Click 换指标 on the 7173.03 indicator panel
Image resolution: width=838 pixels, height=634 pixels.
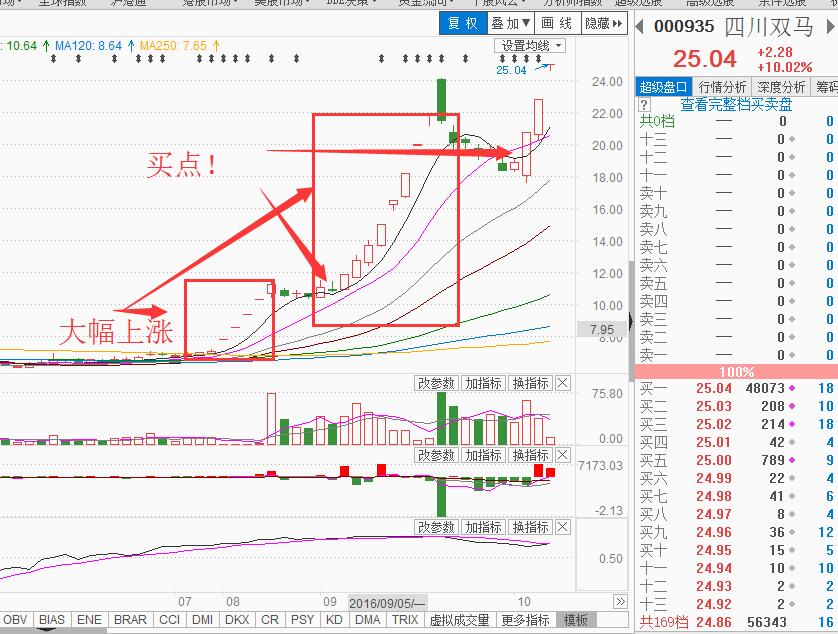click(x=530, y=455)
